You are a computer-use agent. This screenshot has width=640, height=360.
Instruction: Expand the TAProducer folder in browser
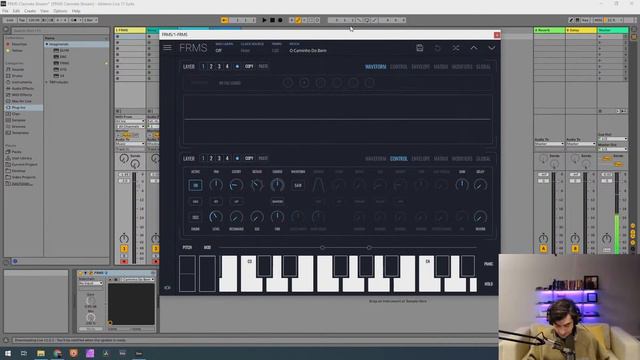[47, 82]
